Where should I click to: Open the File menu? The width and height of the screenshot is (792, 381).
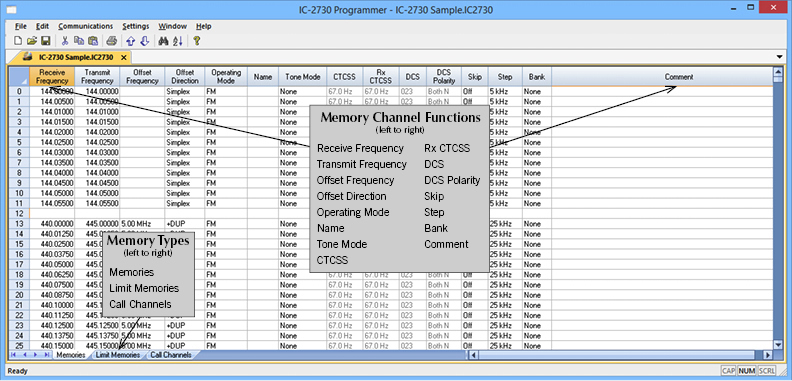click(x=21, y=26)
